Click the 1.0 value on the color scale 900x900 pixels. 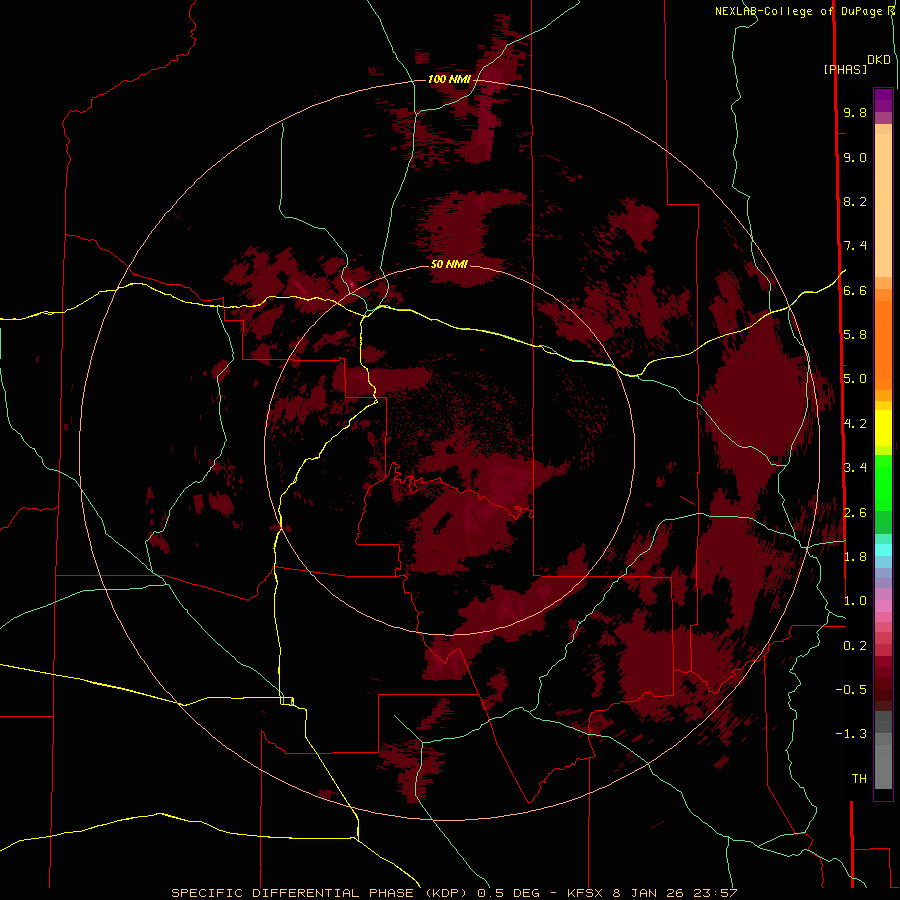[x=855, y=601]
